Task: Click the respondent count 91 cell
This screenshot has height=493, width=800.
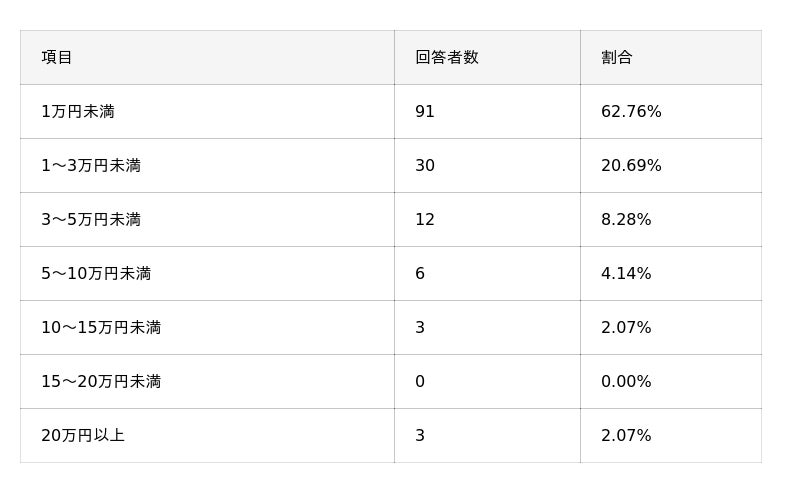Action: [x=425, y=112]
